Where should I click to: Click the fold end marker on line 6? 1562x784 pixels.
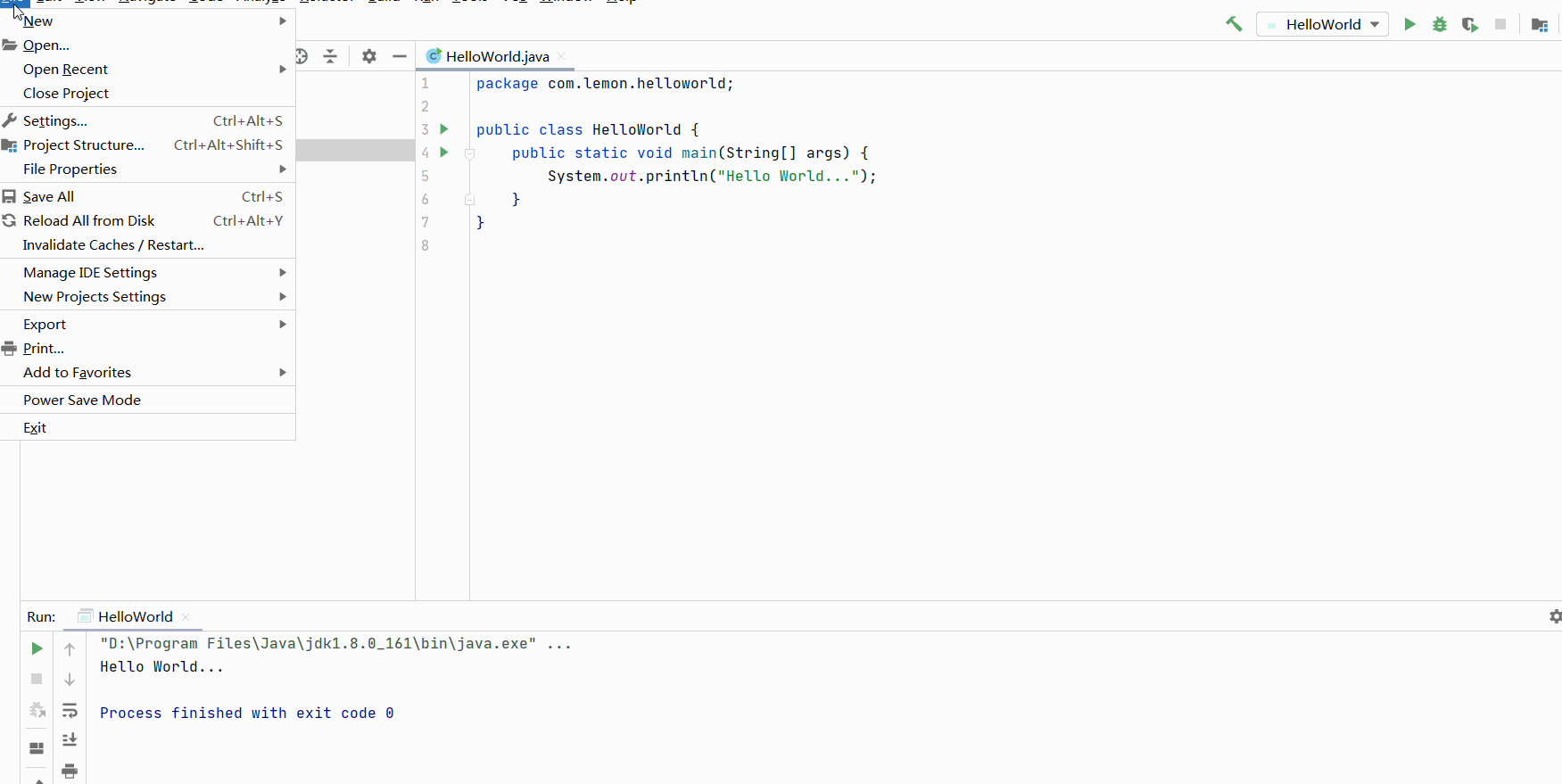click(x=469, y=200)
